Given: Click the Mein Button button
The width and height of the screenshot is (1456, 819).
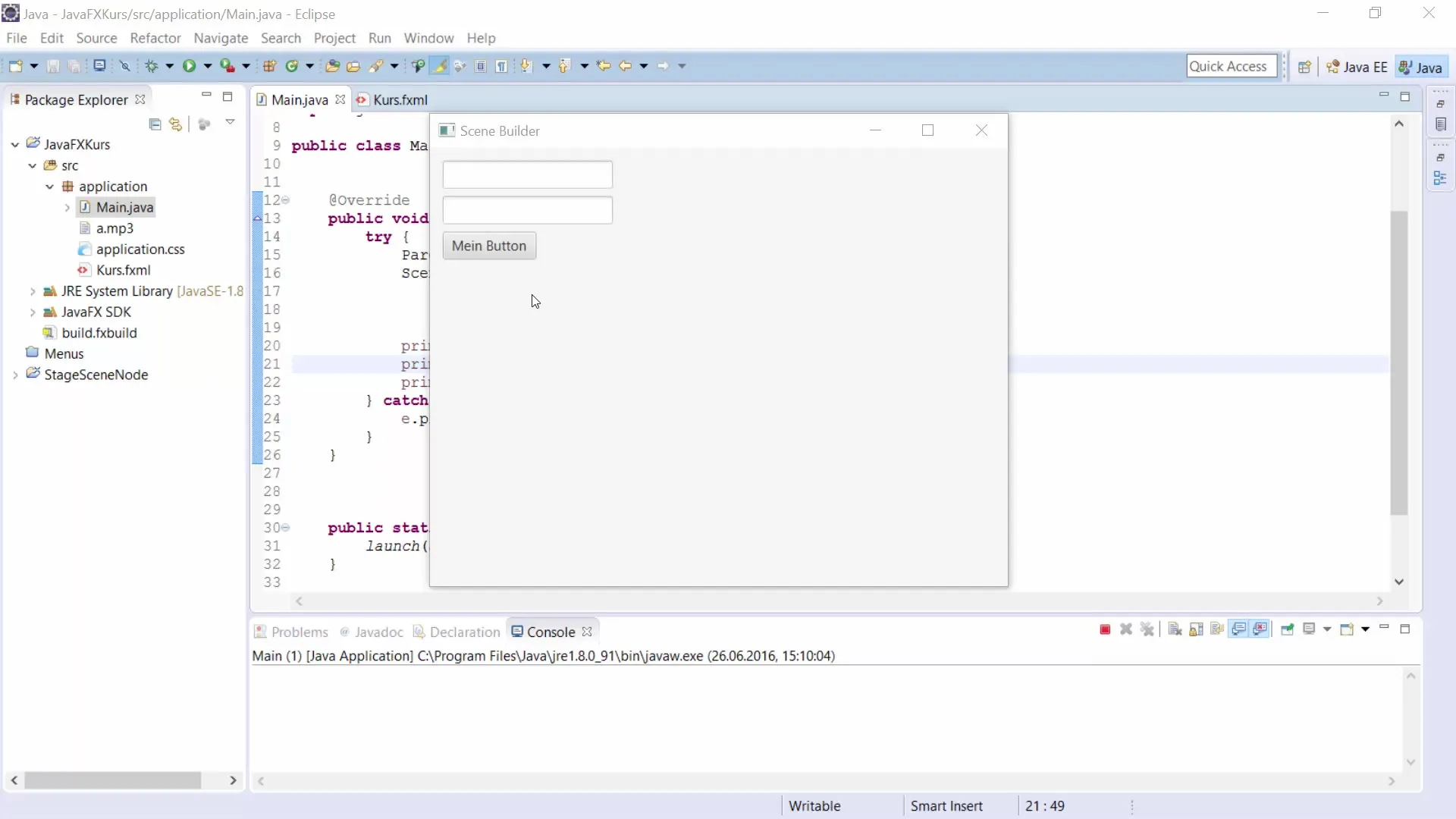Looking at the screenshot, I should point(489,246).
